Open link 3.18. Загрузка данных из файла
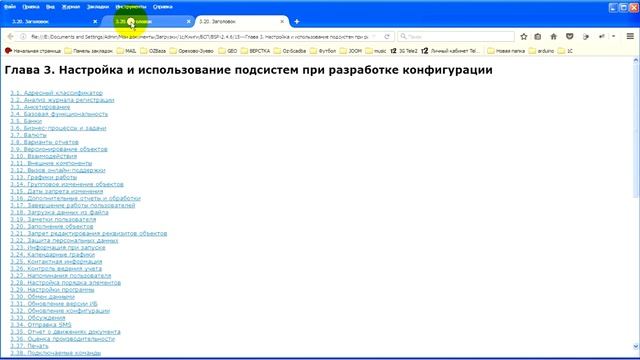The width and height of the screenshot is (640, 360). pyautogui.click(x=60, y=212)
